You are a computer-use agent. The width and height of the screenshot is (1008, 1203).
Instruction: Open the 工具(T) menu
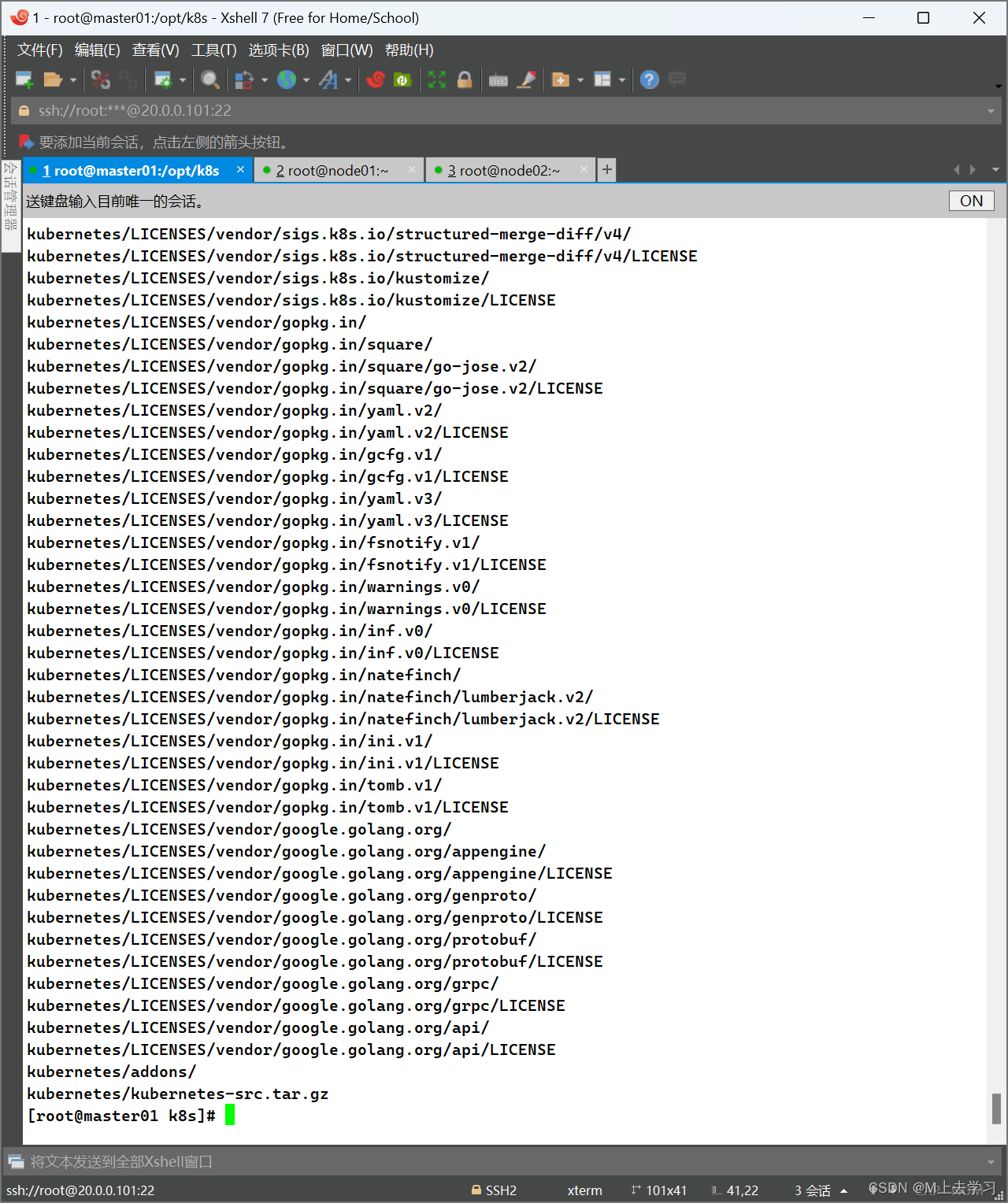click(x=214, y=50)
